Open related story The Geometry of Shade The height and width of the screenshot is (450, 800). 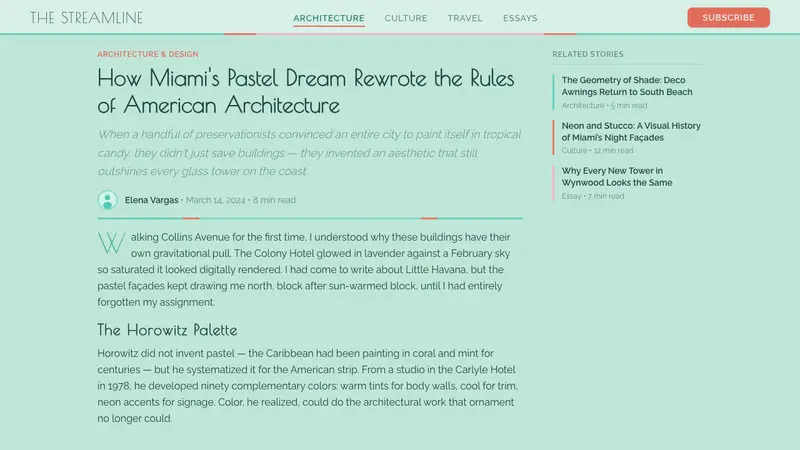627,86
